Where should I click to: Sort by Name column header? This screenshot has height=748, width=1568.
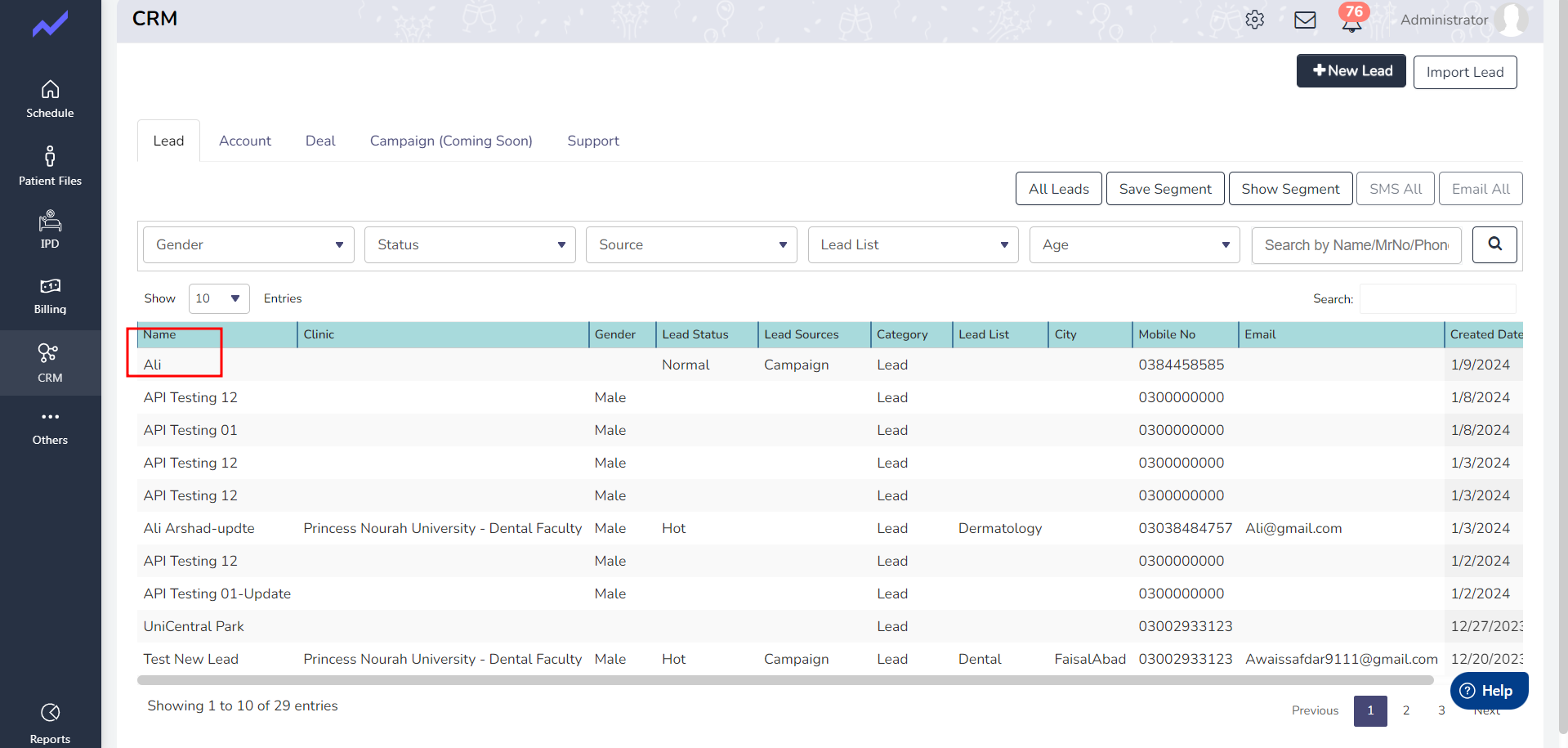point(217,334)
